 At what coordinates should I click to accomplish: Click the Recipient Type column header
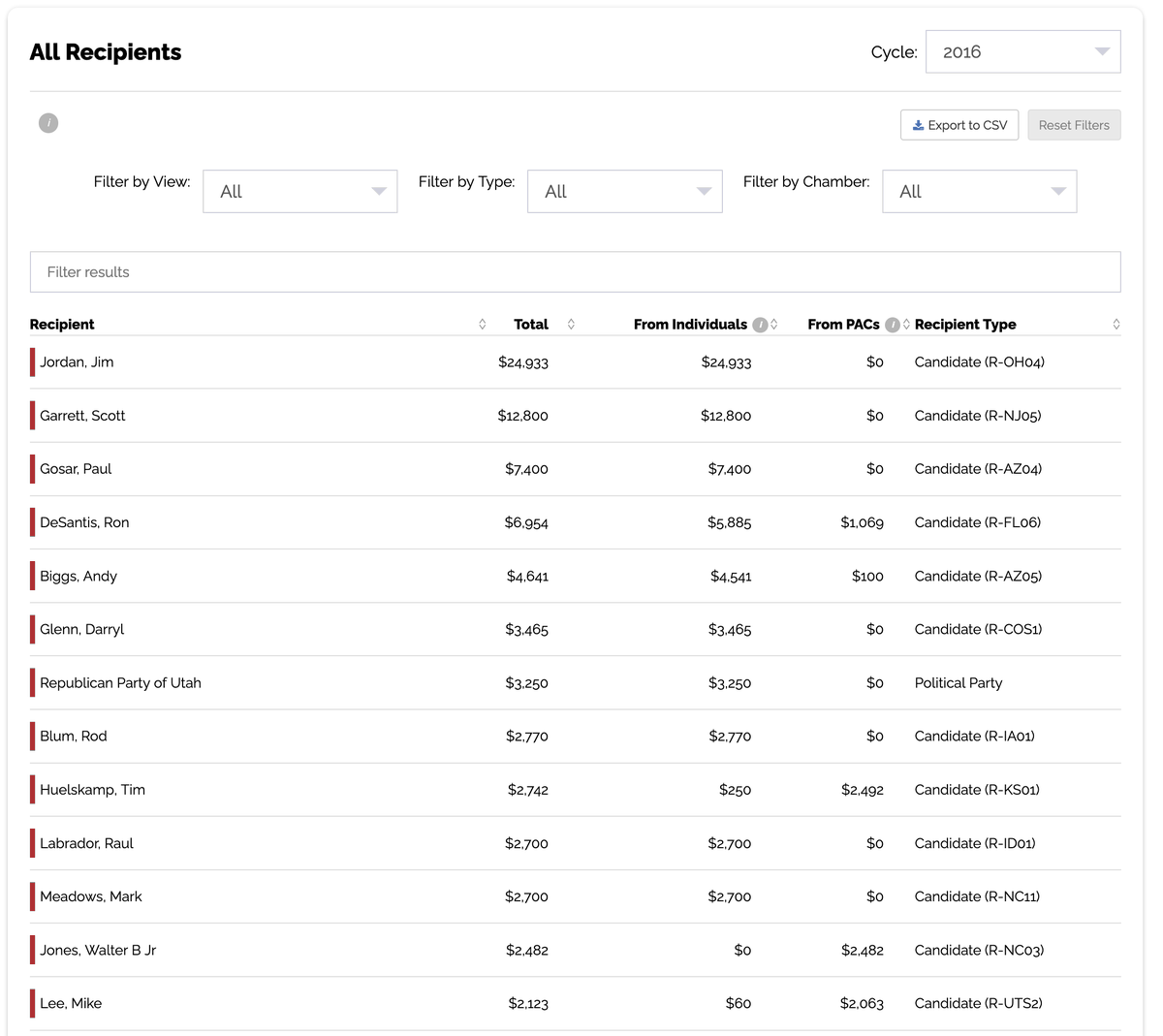965,325
